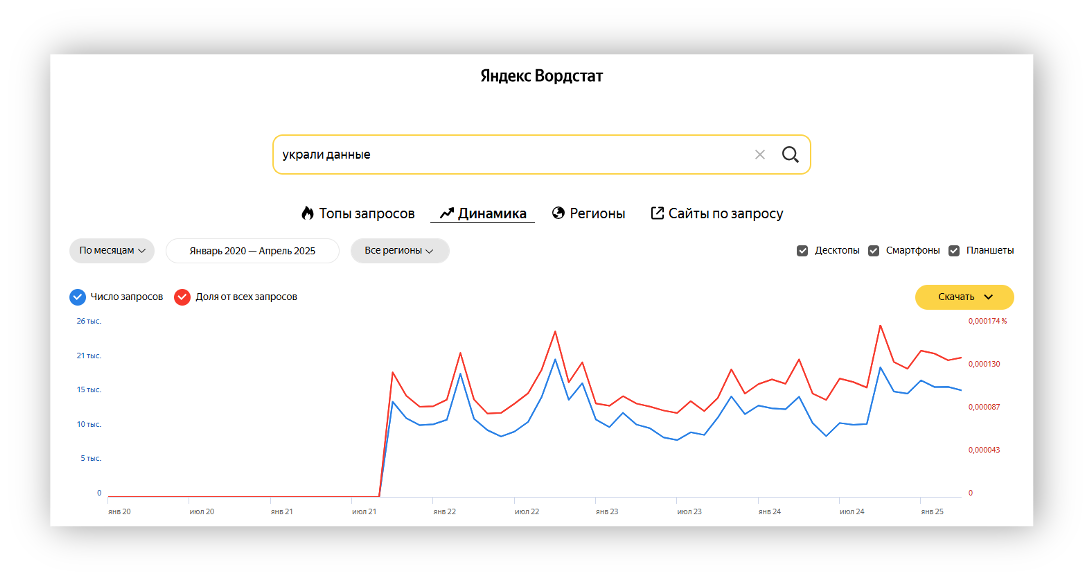Toggle the red Доля от всех запросов series
The image size is (1092, 581).
182,297
